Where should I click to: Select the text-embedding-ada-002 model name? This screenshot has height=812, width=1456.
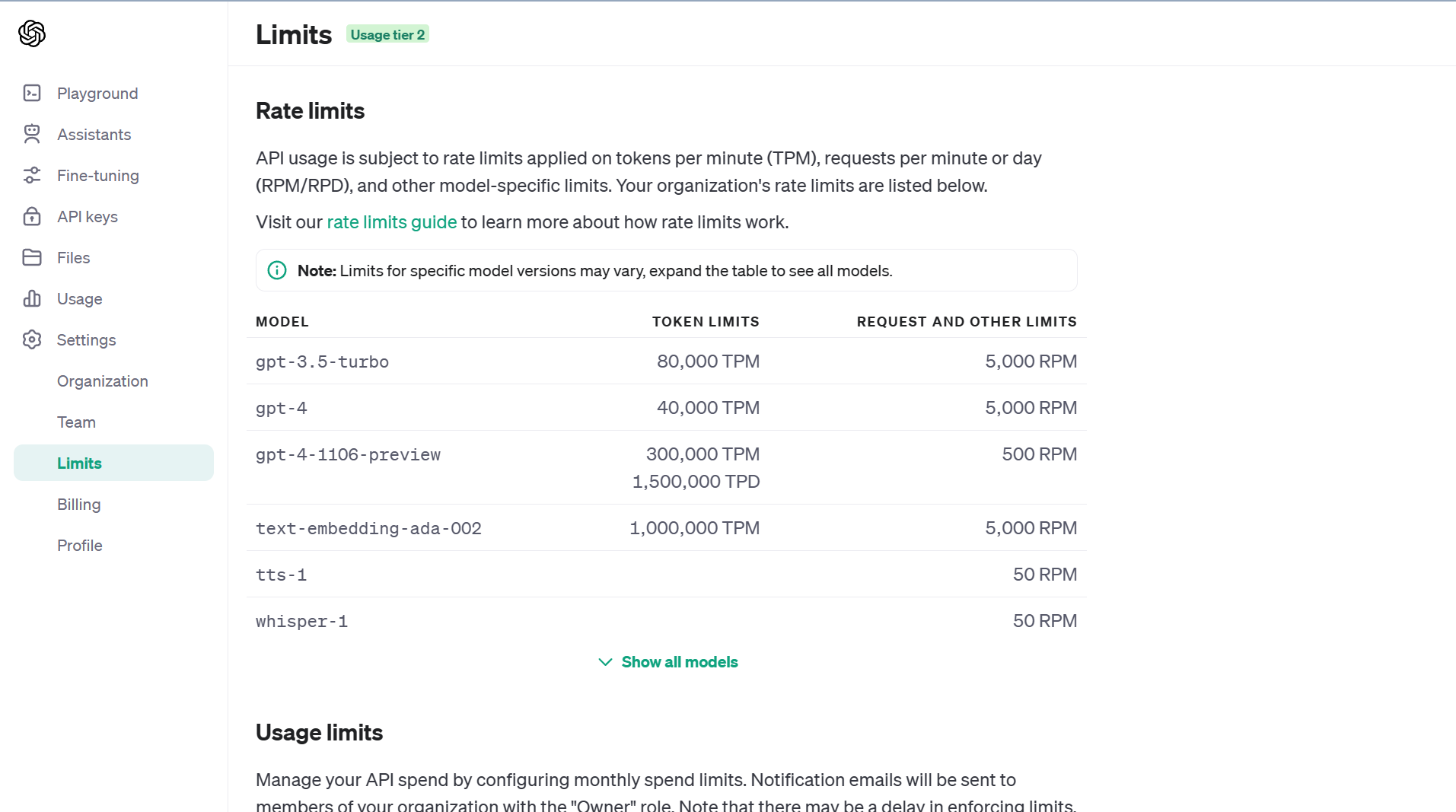click(x=368, y=529)
